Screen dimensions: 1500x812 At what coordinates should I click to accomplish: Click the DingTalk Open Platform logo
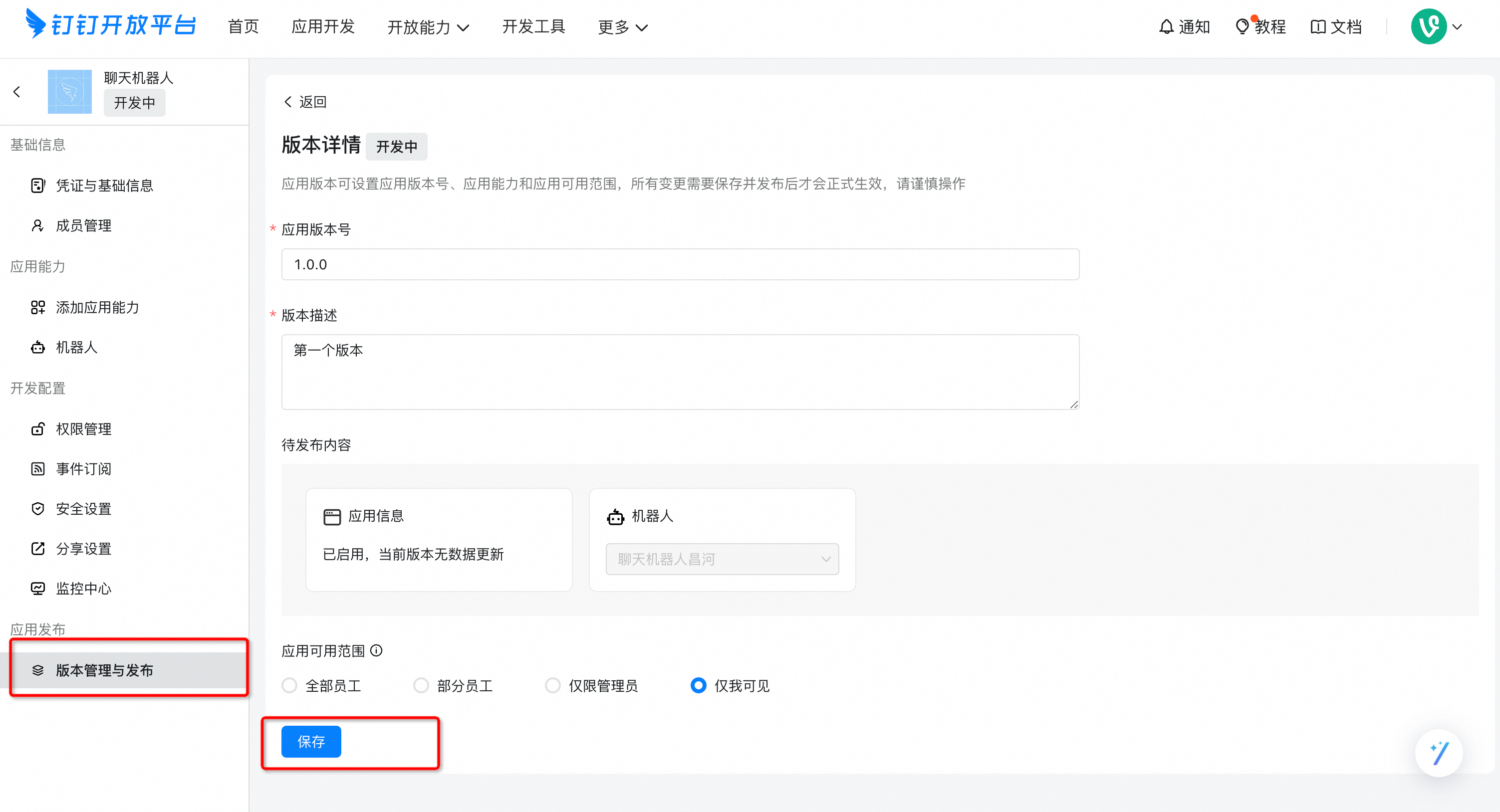[111, 25]
